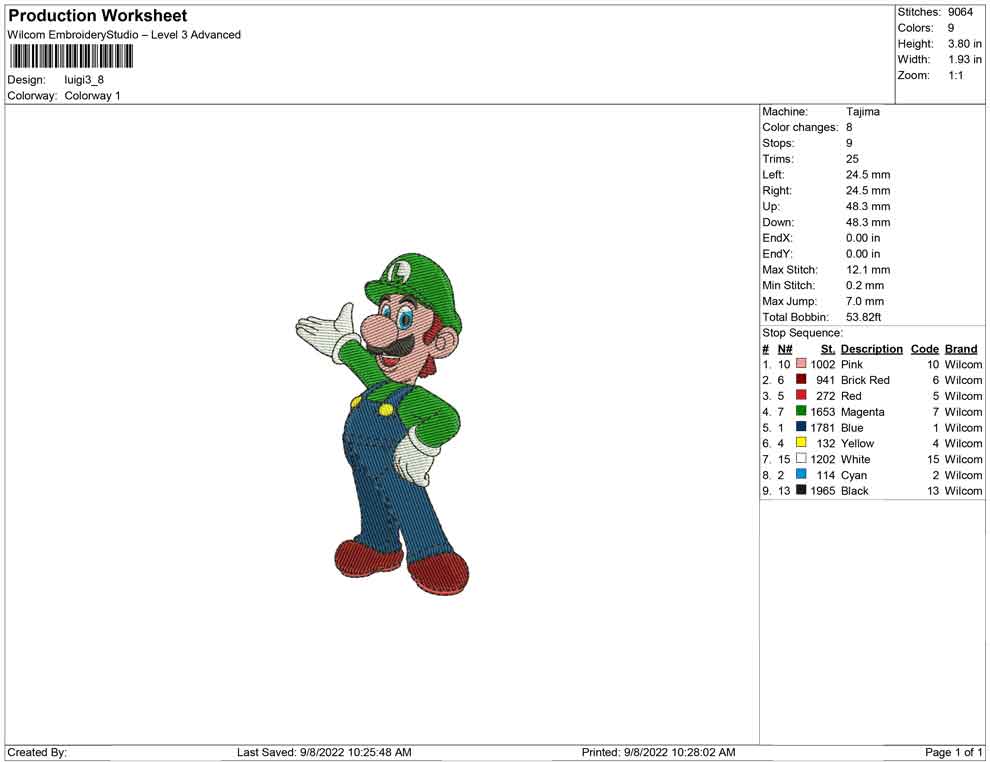This screenshot has width=990, height=762.
Task: Click the 'Brick Red' description text
Action: tap(865, 380)
